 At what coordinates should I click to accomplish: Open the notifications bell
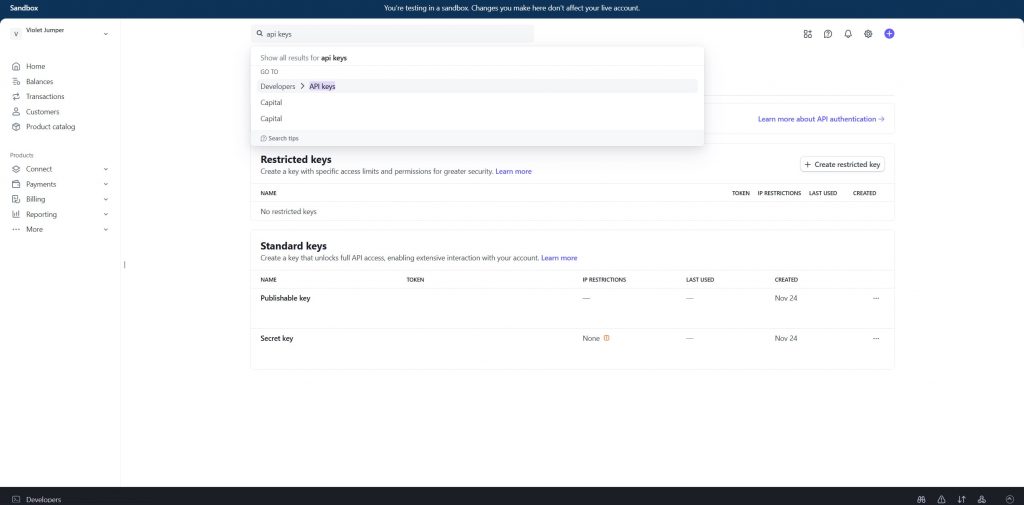tap(848, 34)
